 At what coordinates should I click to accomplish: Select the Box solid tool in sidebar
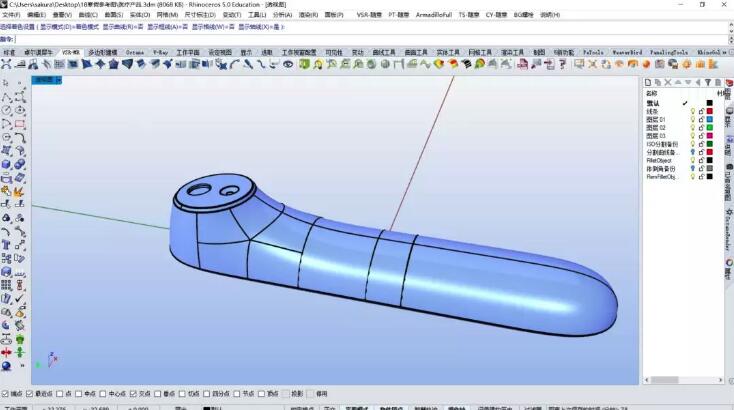(x=7, y=165)
